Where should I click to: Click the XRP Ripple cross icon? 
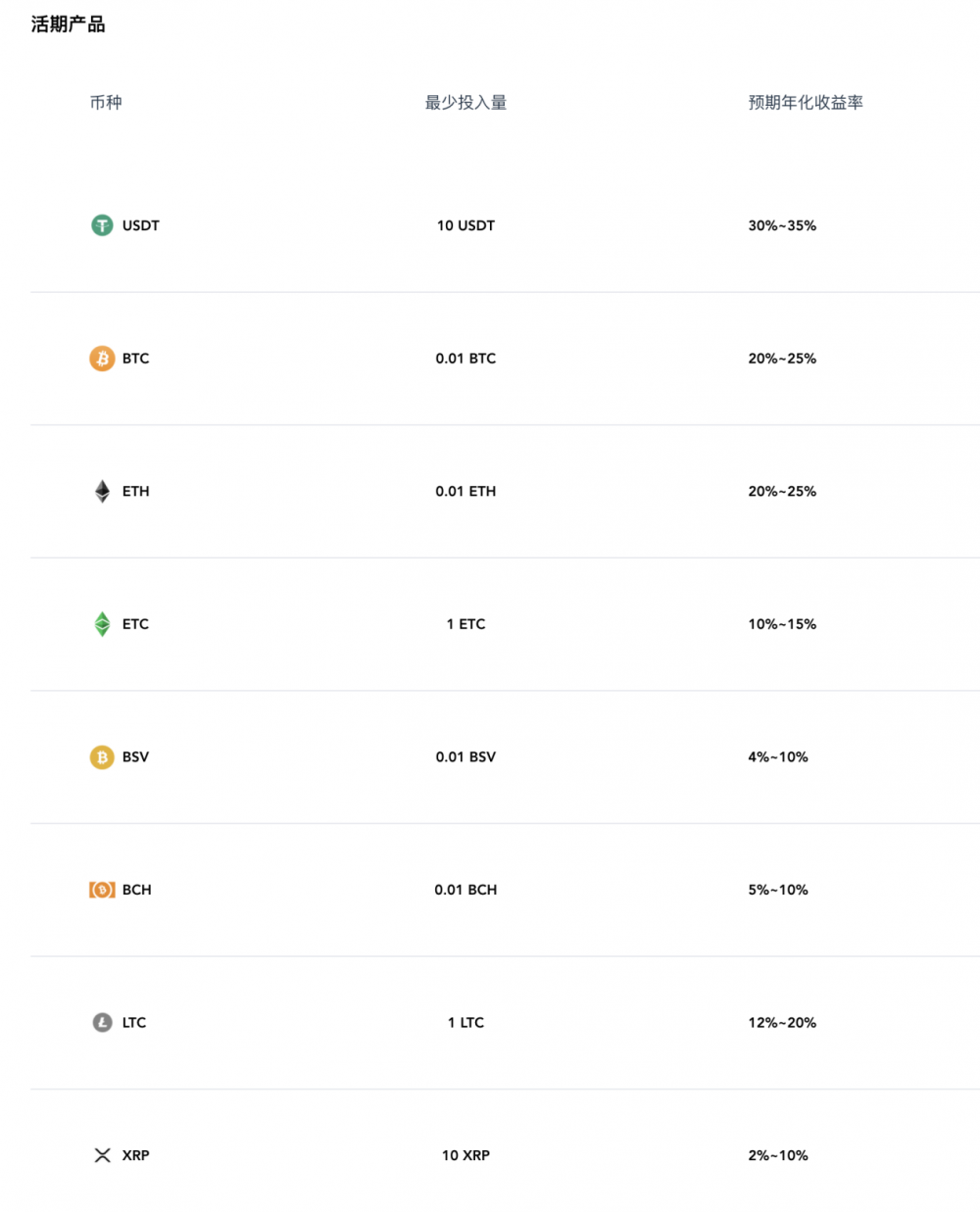click(102, 1155)
